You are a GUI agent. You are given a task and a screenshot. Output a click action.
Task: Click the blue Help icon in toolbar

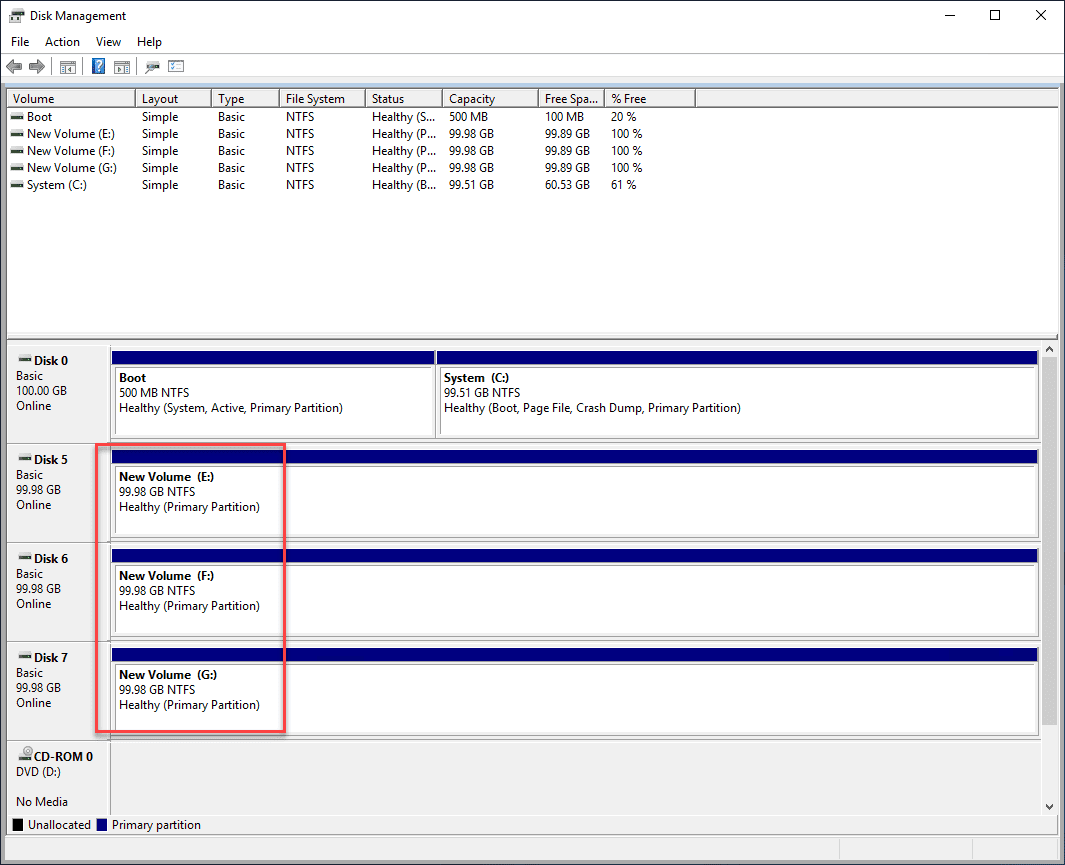click(x=97, y=66)
